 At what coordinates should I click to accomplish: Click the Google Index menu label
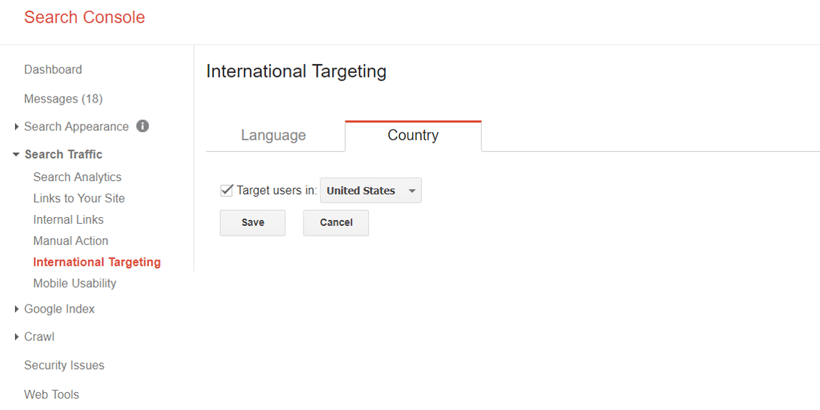tap(59, 309)
